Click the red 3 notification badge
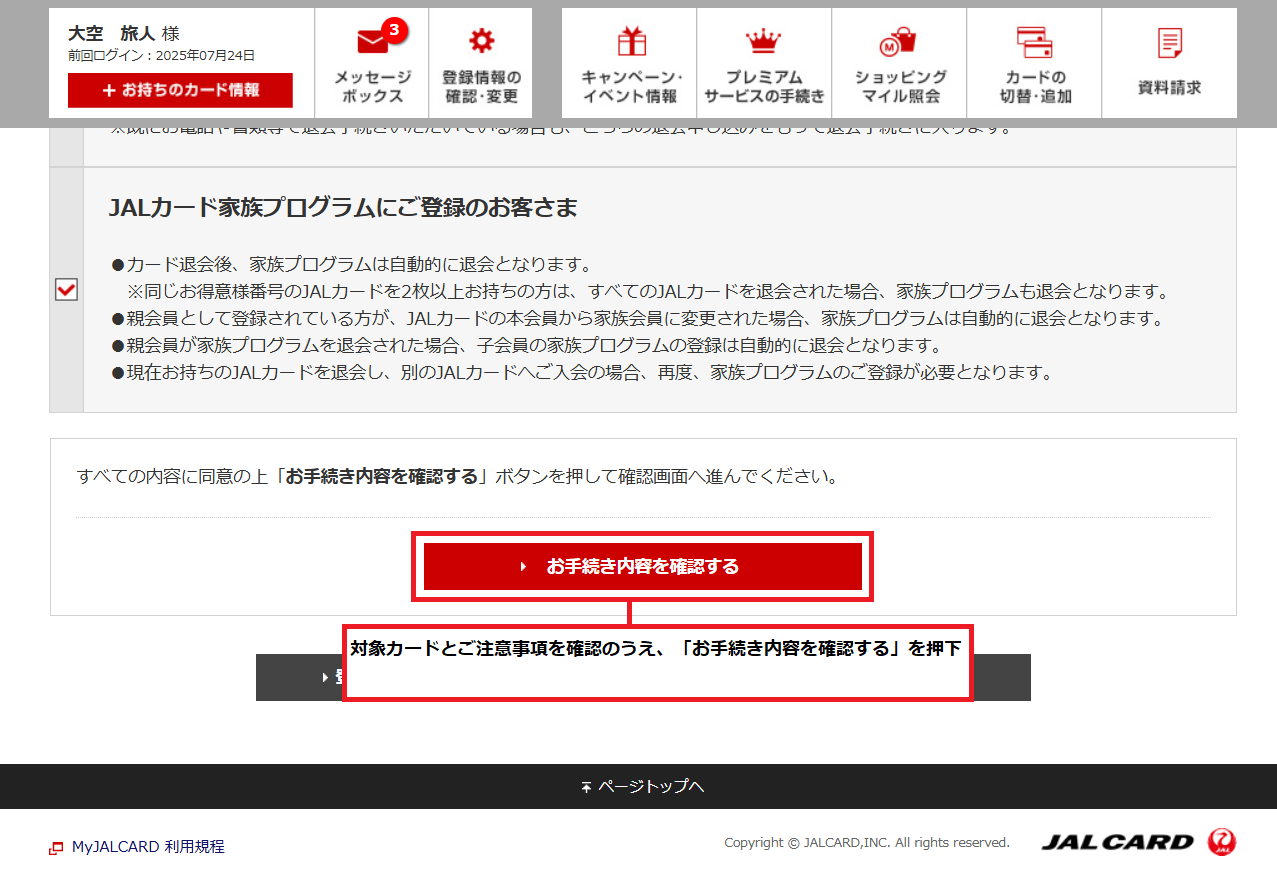The width and height of the screenshot is (1277, 870). 394,31
